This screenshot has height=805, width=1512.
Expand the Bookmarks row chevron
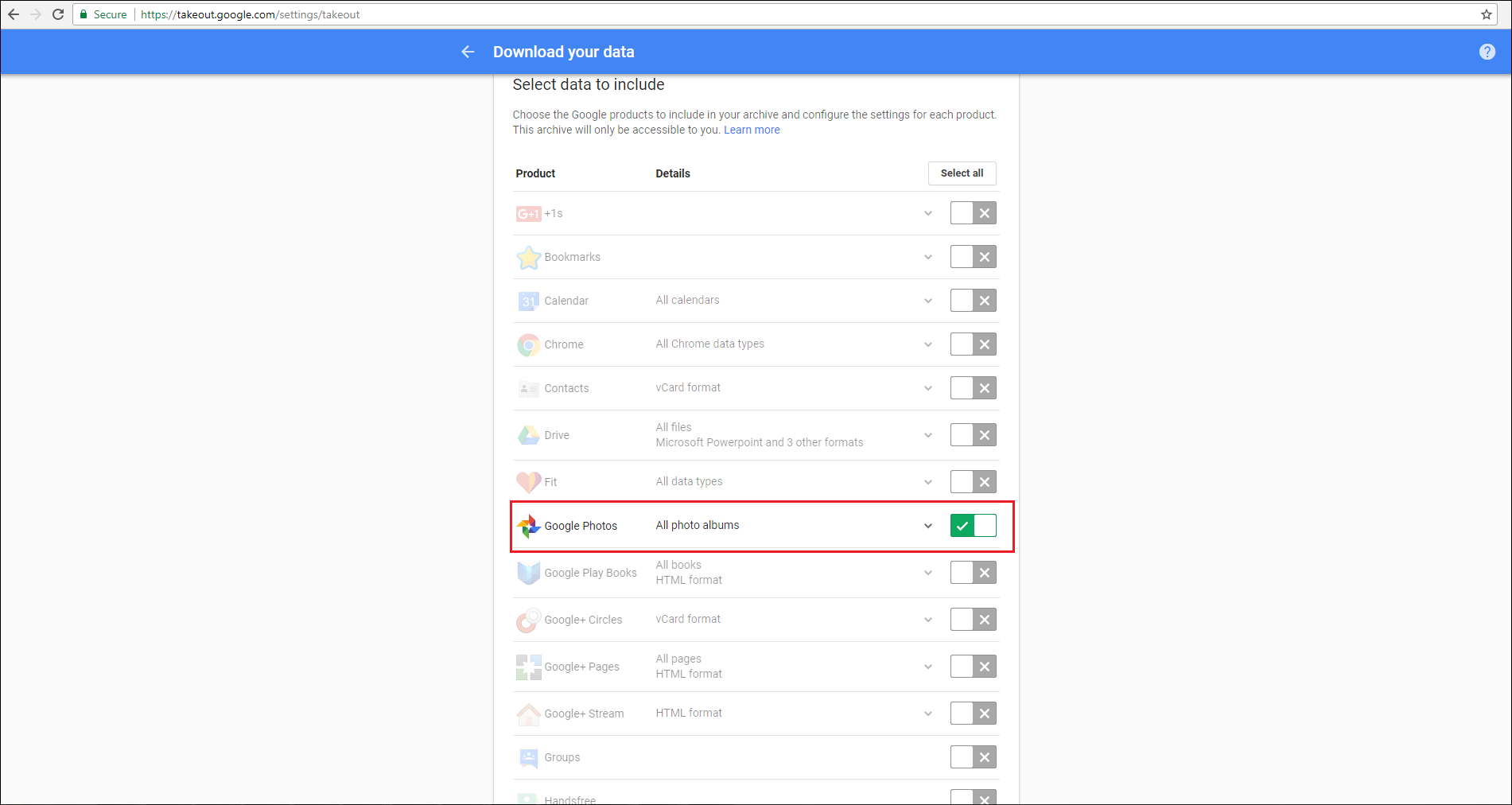(928, 257)
